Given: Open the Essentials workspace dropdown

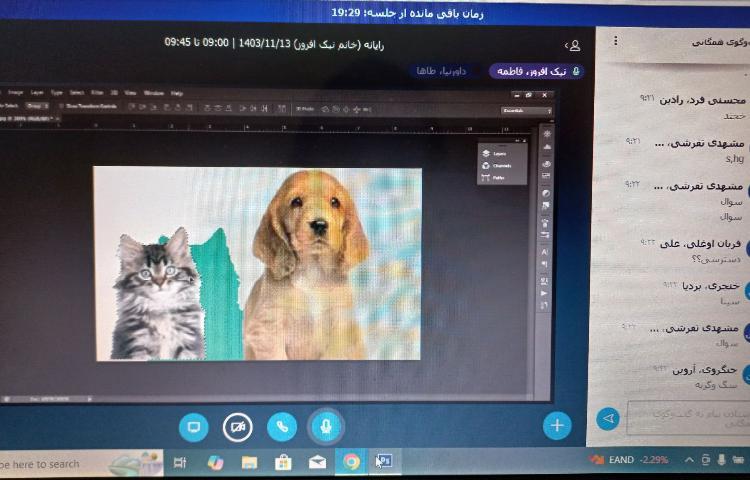Looking at the screenshot, I should (x=525, y=110).
